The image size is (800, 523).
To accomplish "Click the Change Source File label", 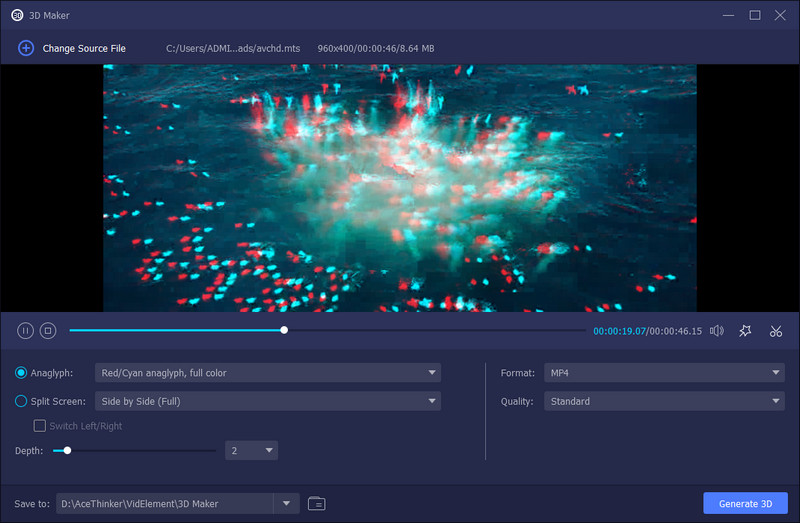I will pyautogui.click(x=84, y=48).
